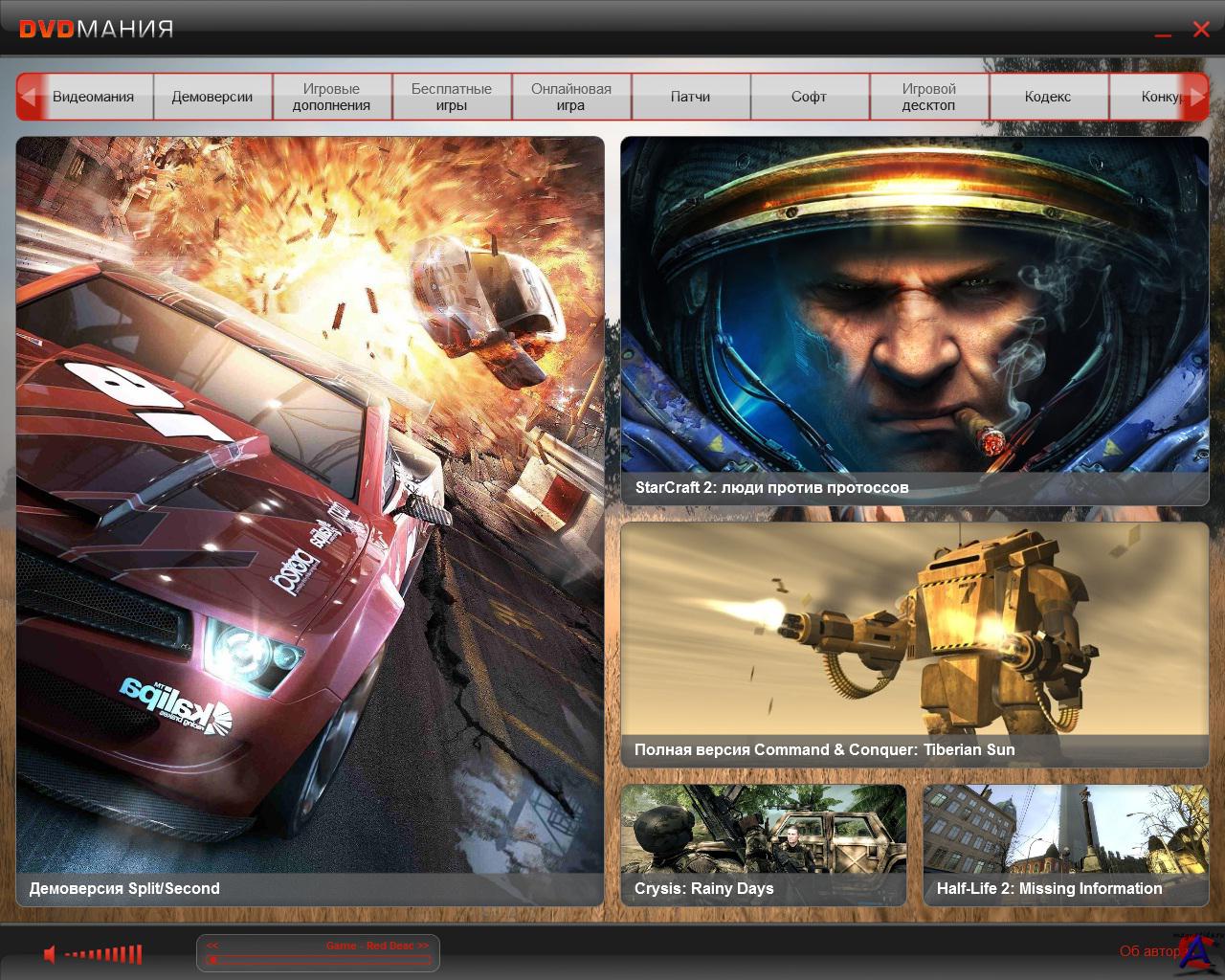Viewport: 1225px width, 980px height.
Task: Click the DVD Мания logo
Action: pyautogui.click(x=96, y=29)
